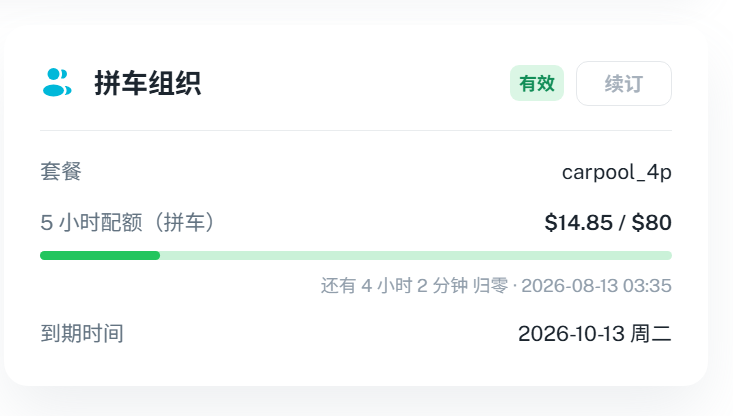Click the 周二 weekday text
This screenshot has height=416, width=733.
click(651, 334)
